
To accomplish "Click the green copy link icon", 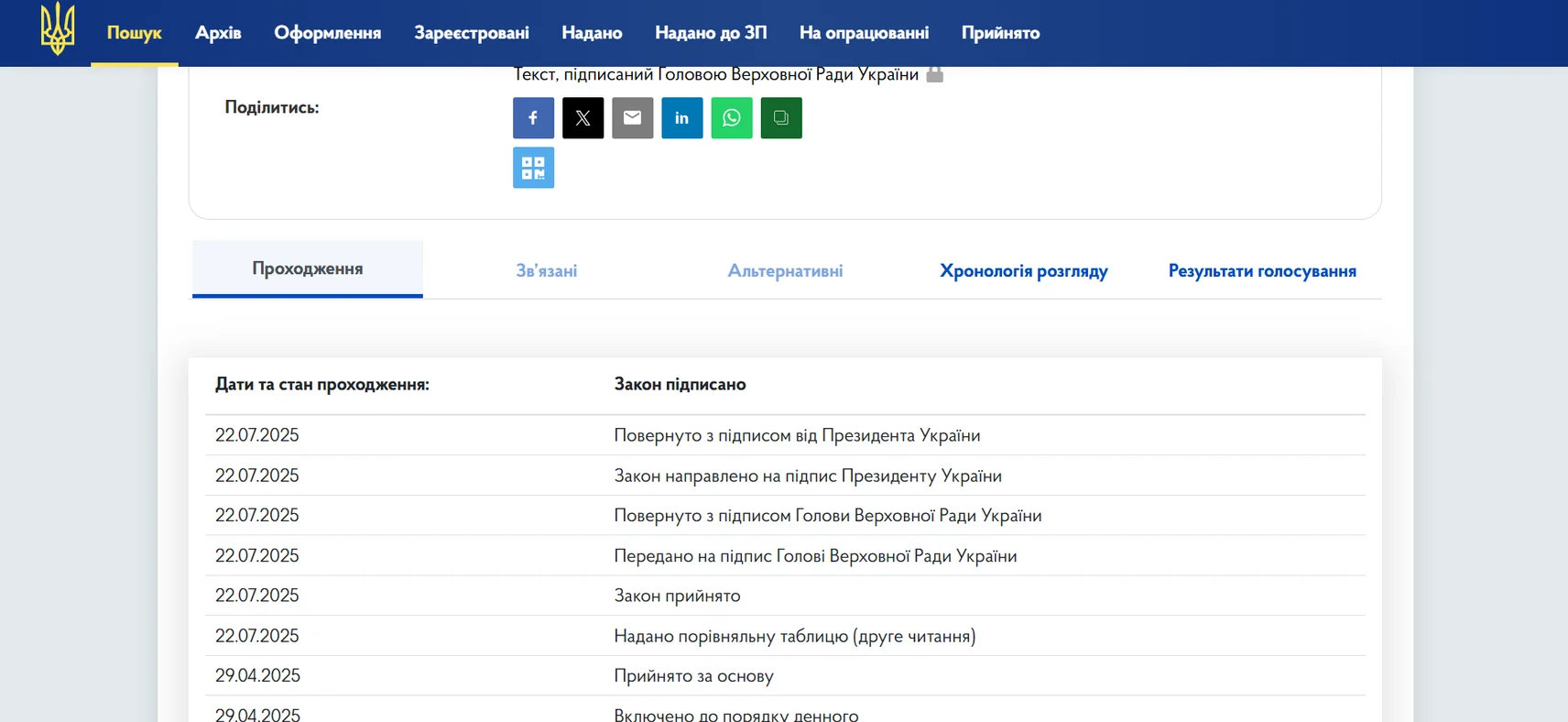I will point(780,118).
